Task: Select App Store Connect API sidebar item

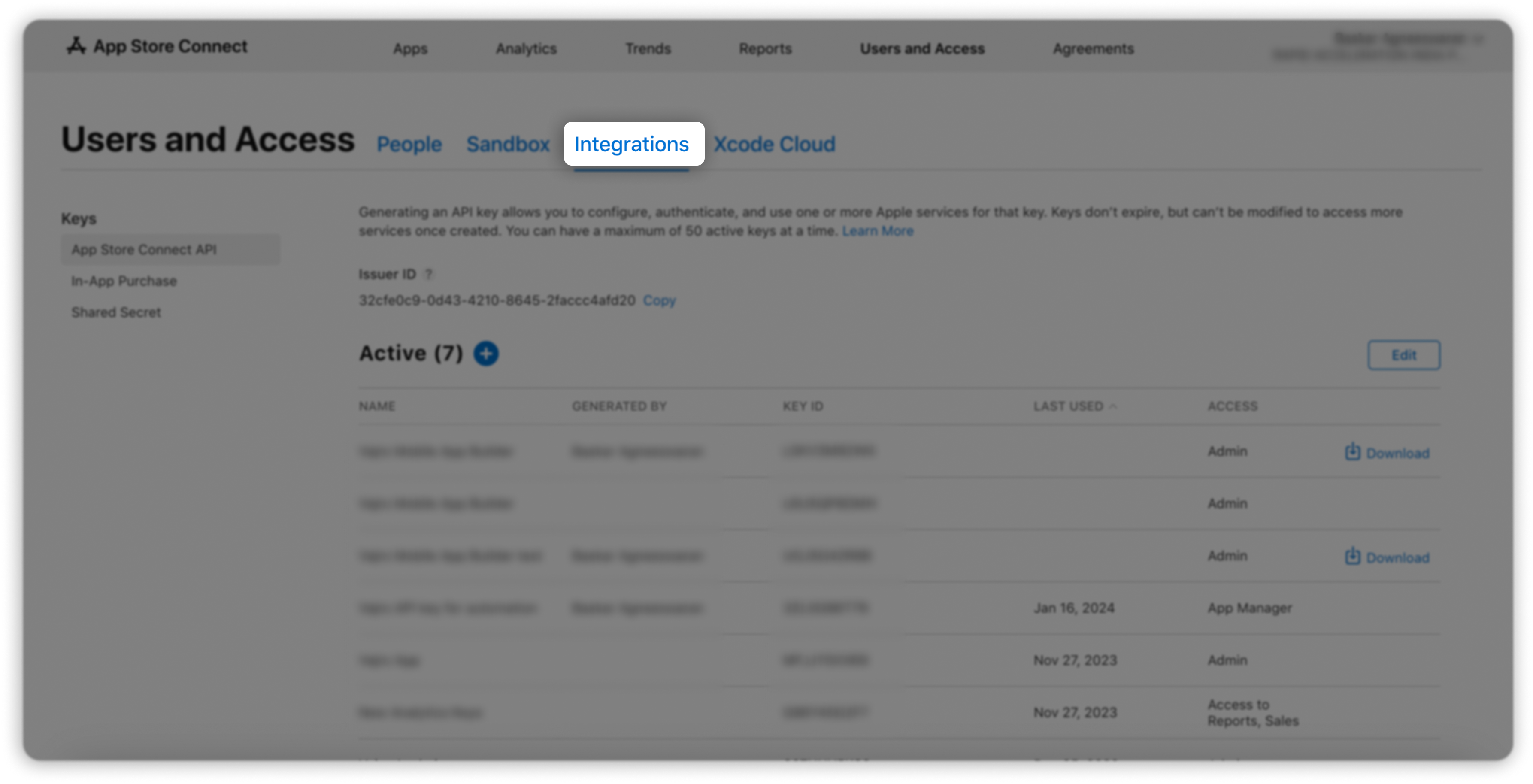Action: 144,249
